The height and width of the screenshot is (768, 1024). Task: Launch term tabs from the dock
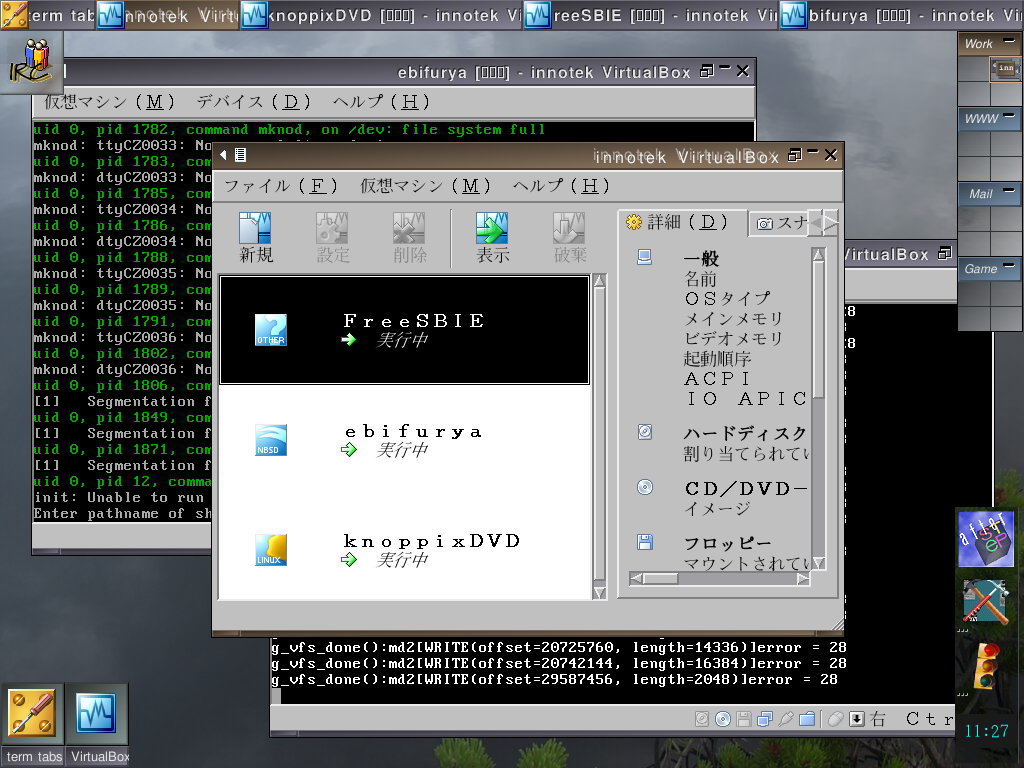click(32, 714)
